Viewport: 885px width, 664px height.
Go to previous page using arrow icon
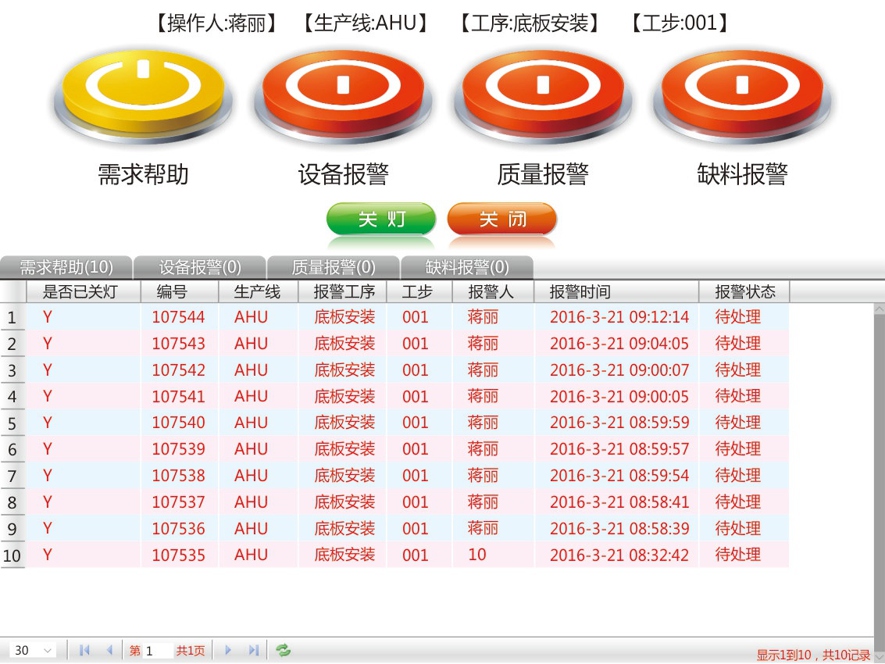pos(109,650)
